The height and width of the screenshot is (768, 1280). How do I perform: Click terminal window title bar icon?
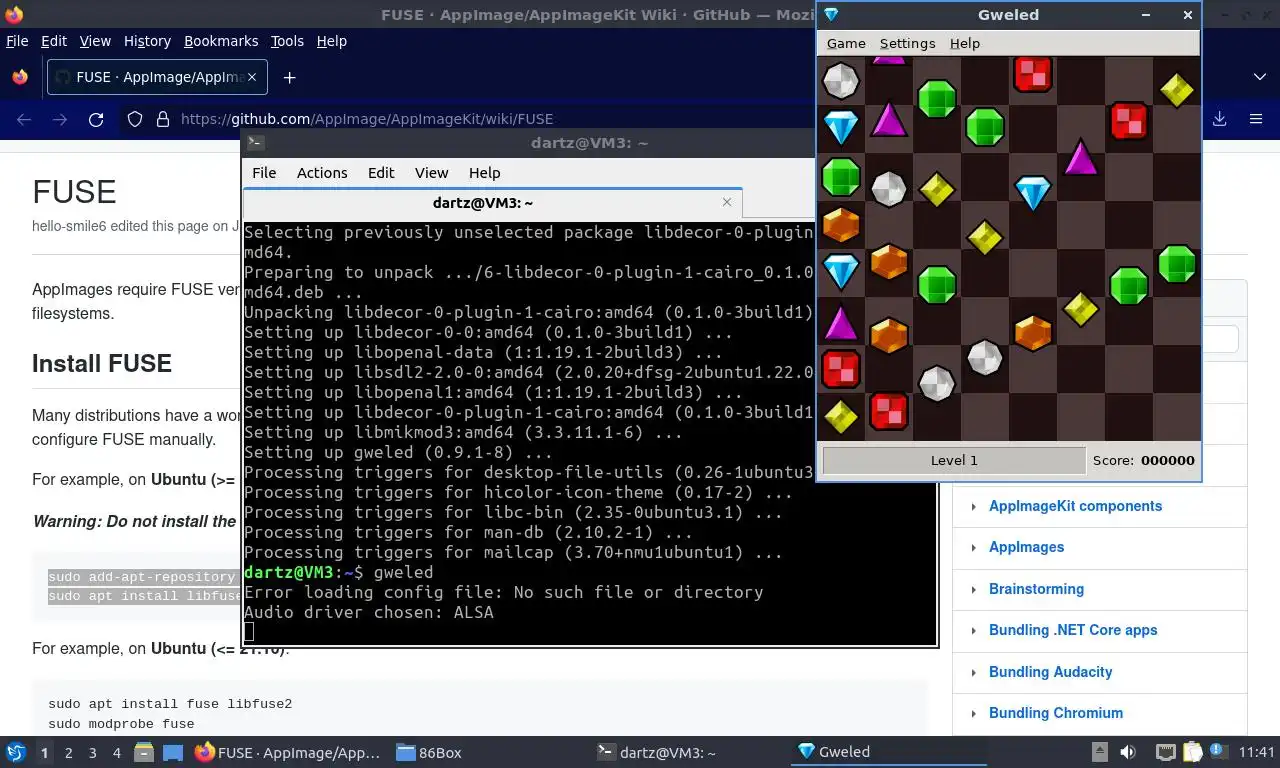(255, 143)
